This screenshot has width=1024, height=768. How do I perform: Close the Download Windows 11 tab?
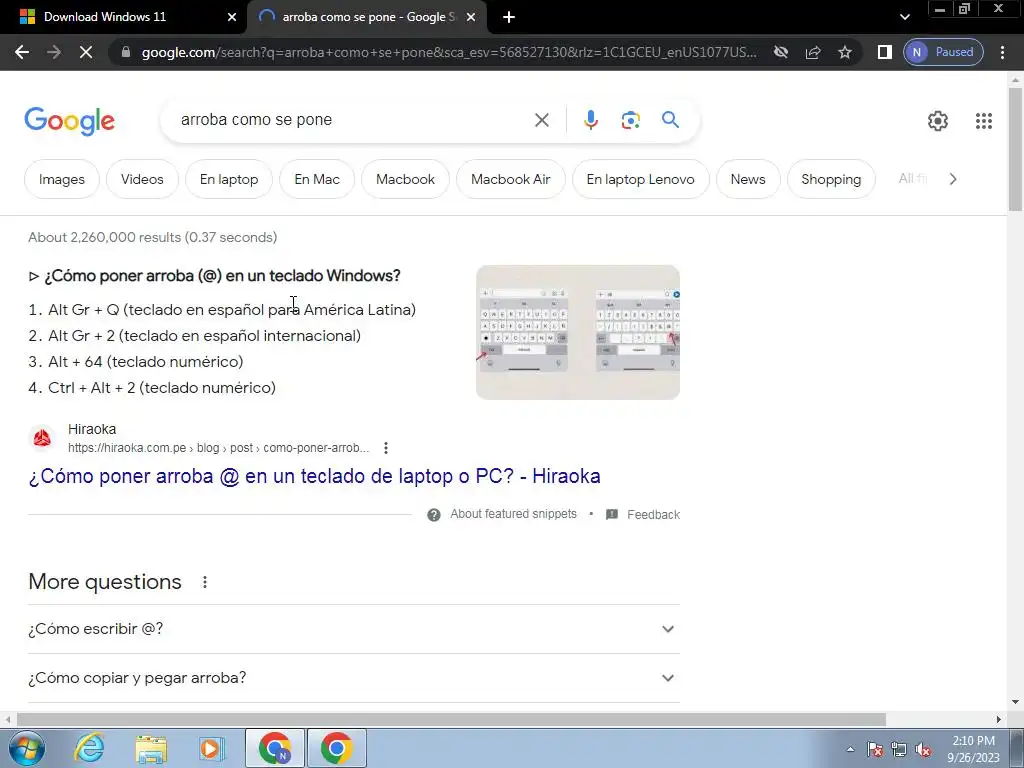point(232,17)
